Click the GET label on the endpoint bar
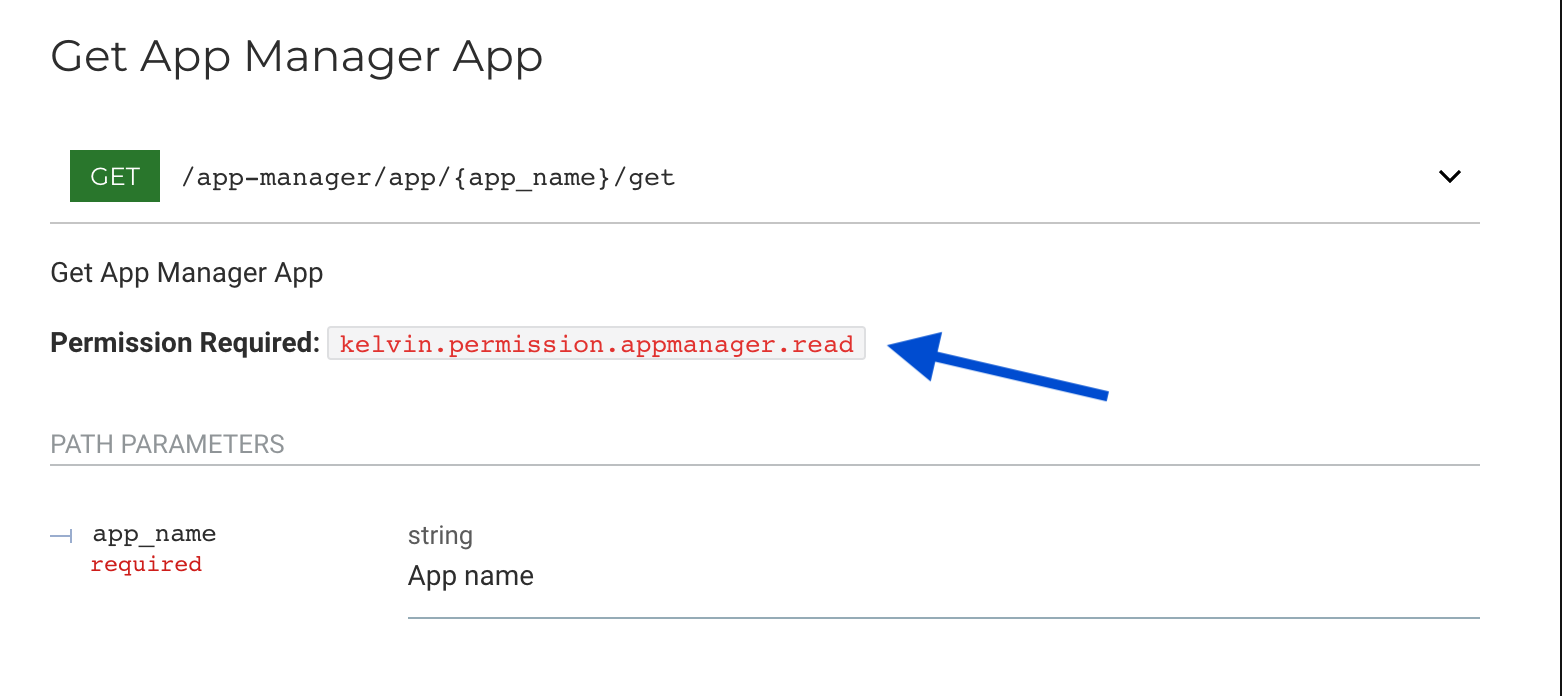This screenshot has height=696, width=1562. [x=114, y=176]
